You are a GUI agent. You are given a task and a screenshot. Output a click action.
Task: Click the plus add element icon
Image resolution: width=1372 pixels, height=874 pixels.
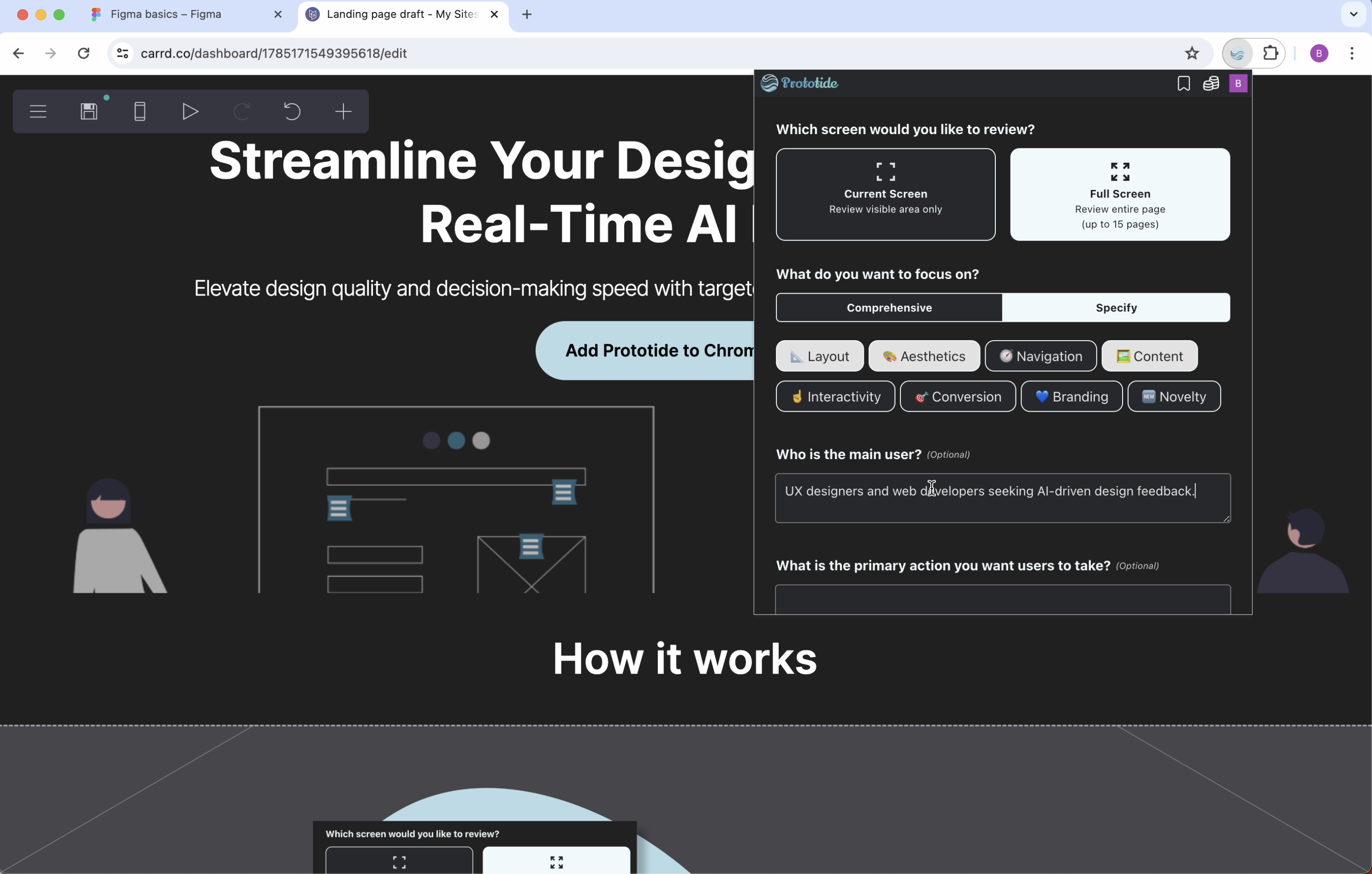[343, 112]
